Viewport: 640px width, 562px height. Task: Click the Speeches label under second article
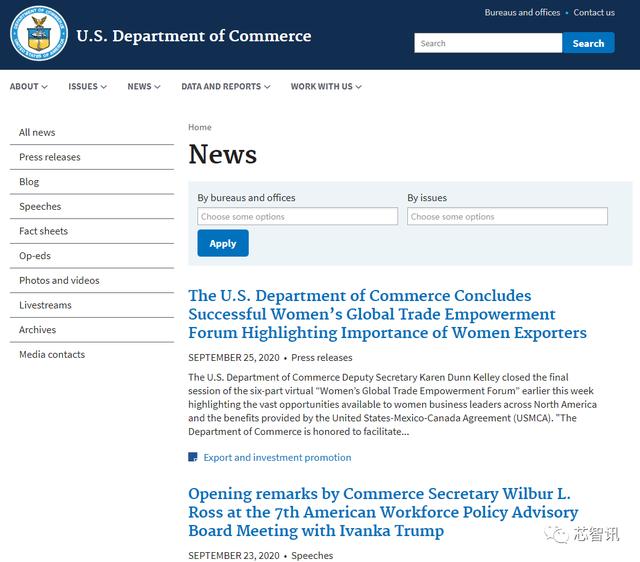point(312,555)
